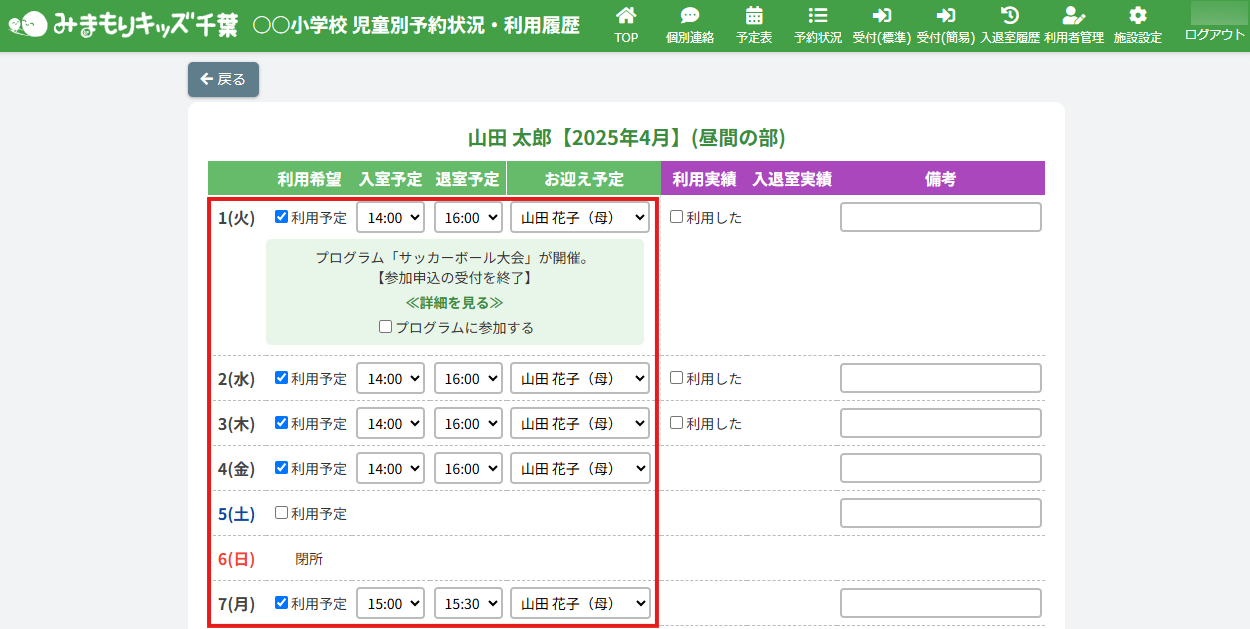Viewport: 1250px width, 629px height.
Task: Open 施設設定 gear icon
Action: point(1137,17)
